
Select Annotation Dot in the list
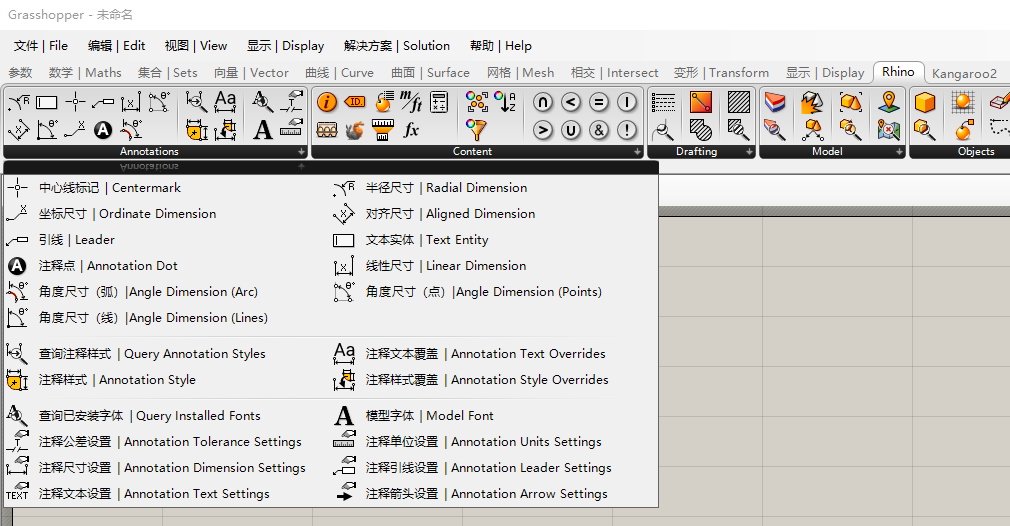click(91, 266)
